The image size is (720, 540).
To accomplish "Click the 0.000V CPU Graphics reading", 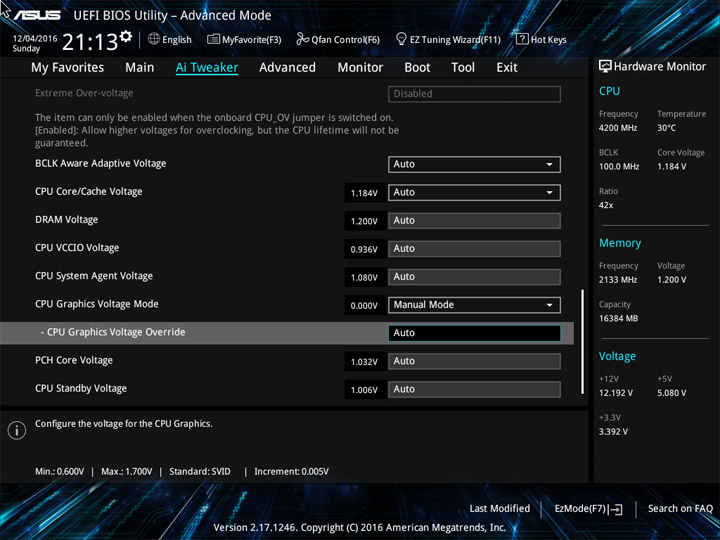I will [x=364, y=306].
